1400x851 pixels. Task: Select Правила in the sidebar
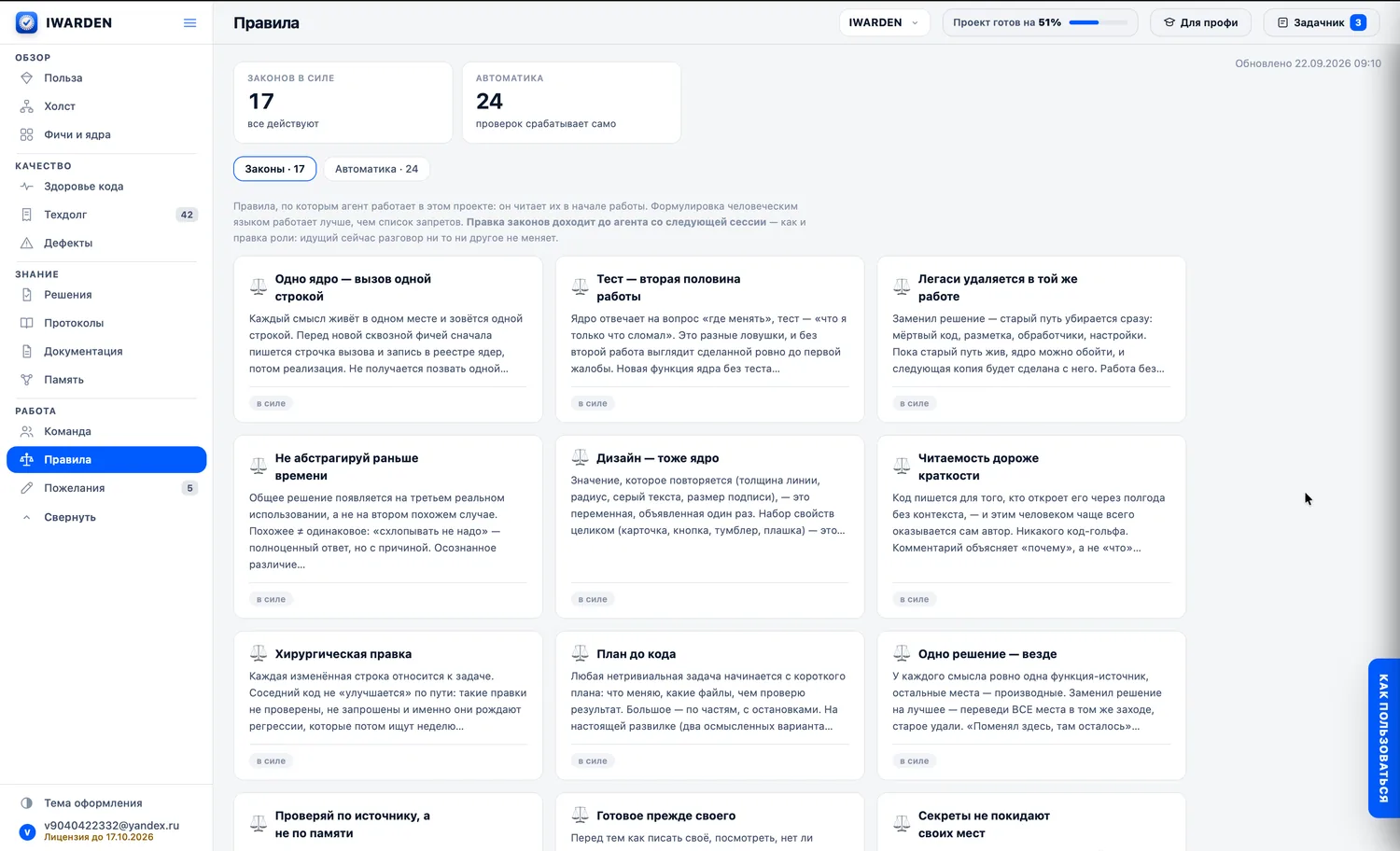pyautogui.click(x=106, y=459)
